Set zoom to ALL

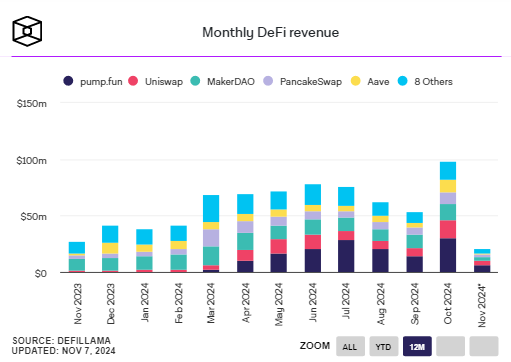pos(350,346)
